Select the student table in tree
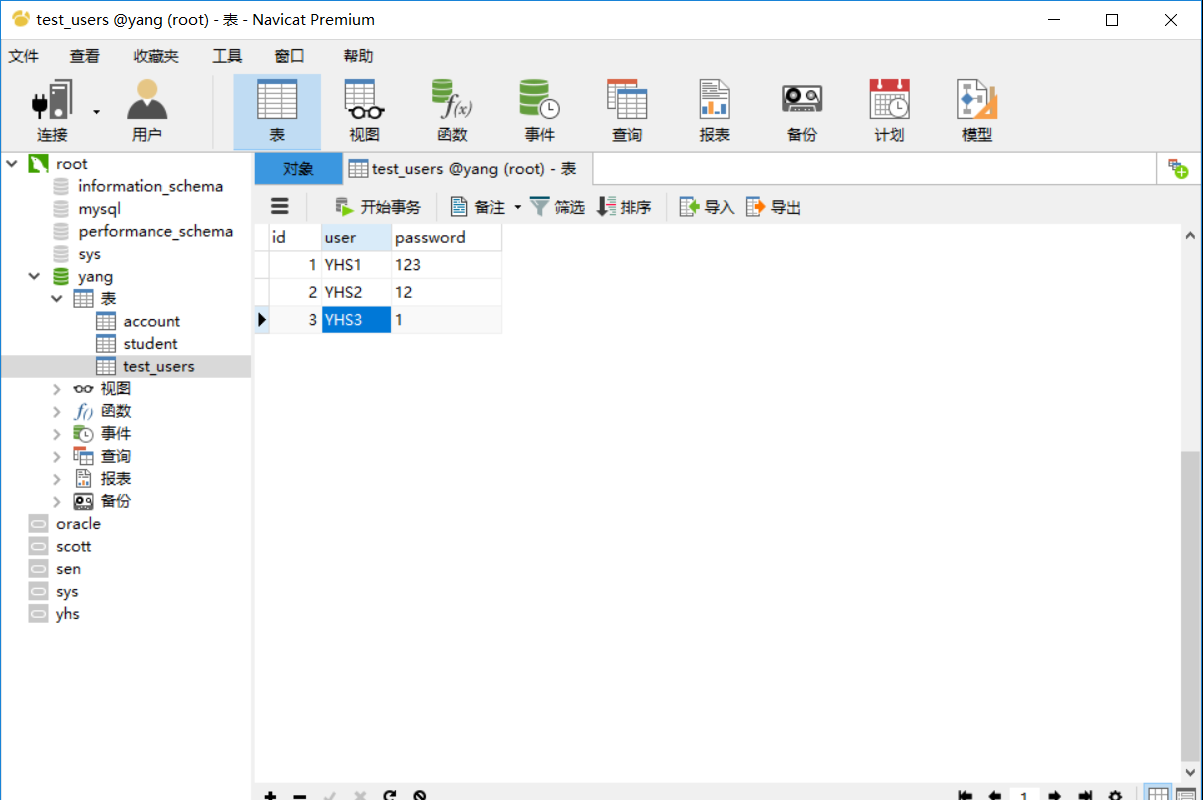 (150, 343)
